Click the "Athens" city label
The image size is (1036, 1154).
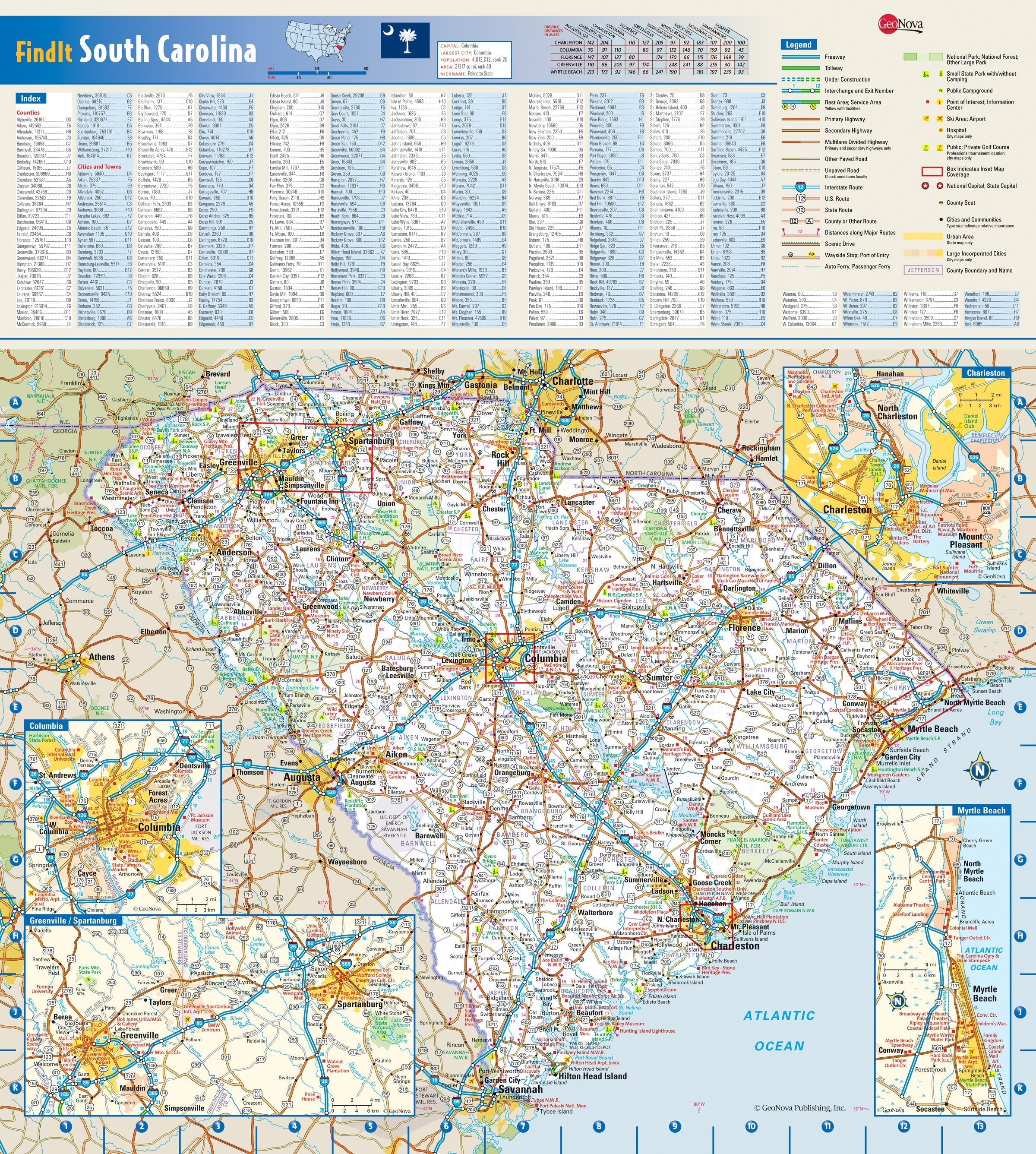click(101, 656)
